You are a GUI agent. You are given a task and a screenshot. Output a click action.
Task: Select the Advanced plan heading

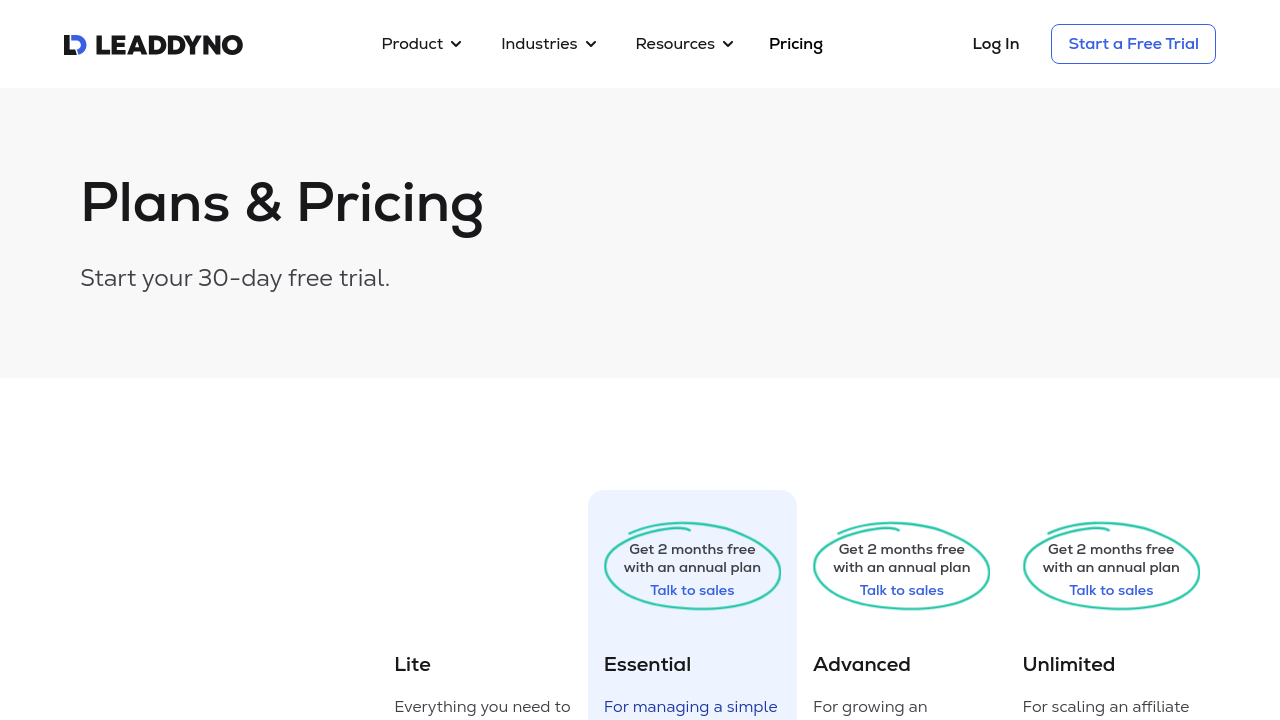[862, 665]
